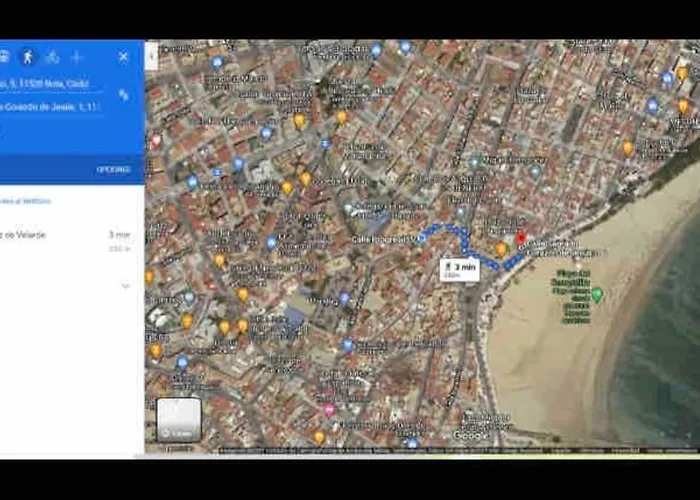Select the cycling travel mode icon
This screenshot has height=500, width=700.
click(51, 57)
